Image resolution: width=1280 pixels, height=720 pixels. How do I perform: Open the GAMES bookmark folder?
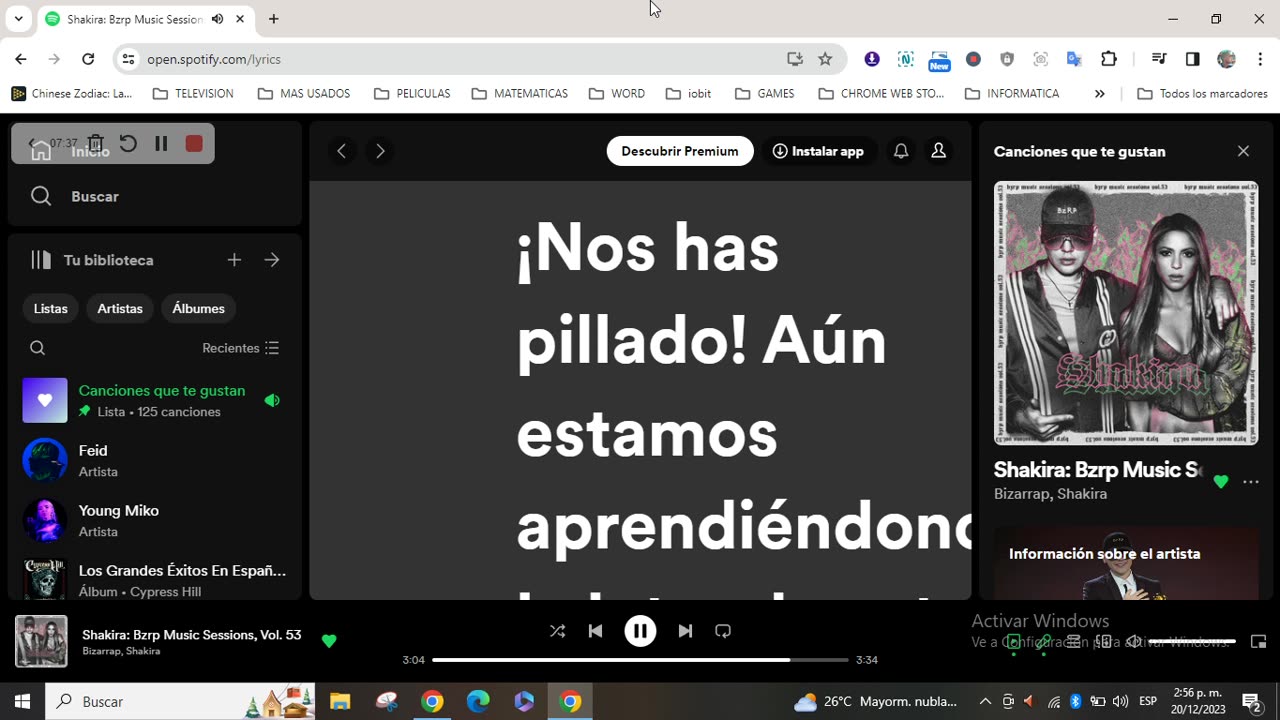coord(764,93)
